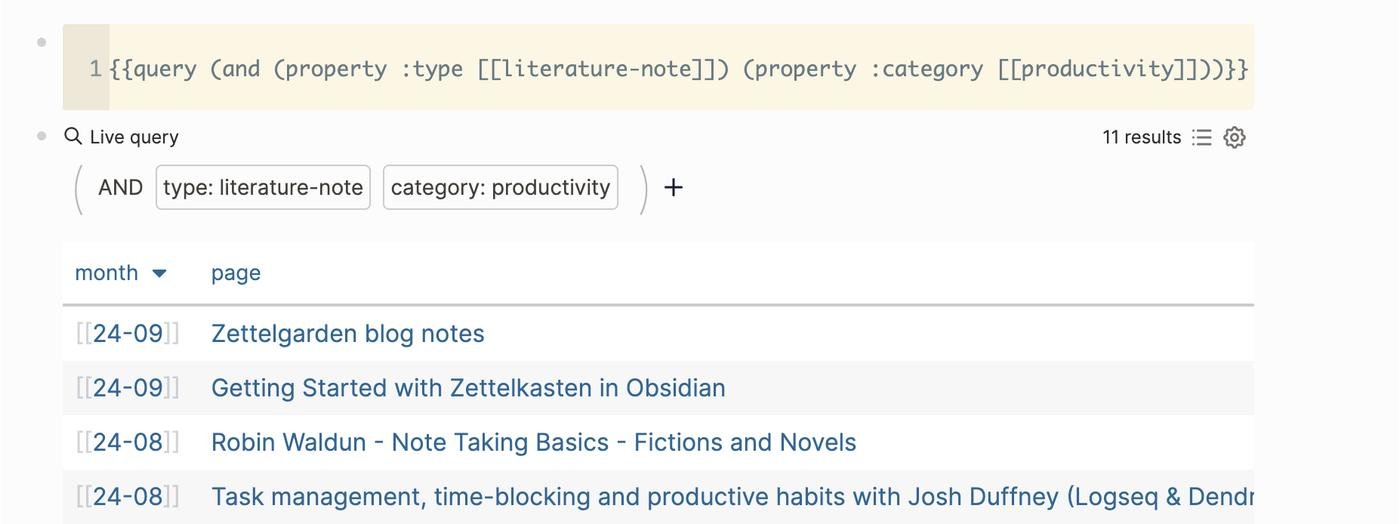Open 24-09 link in Getting Started row
1400x524 pixels.
127,388
